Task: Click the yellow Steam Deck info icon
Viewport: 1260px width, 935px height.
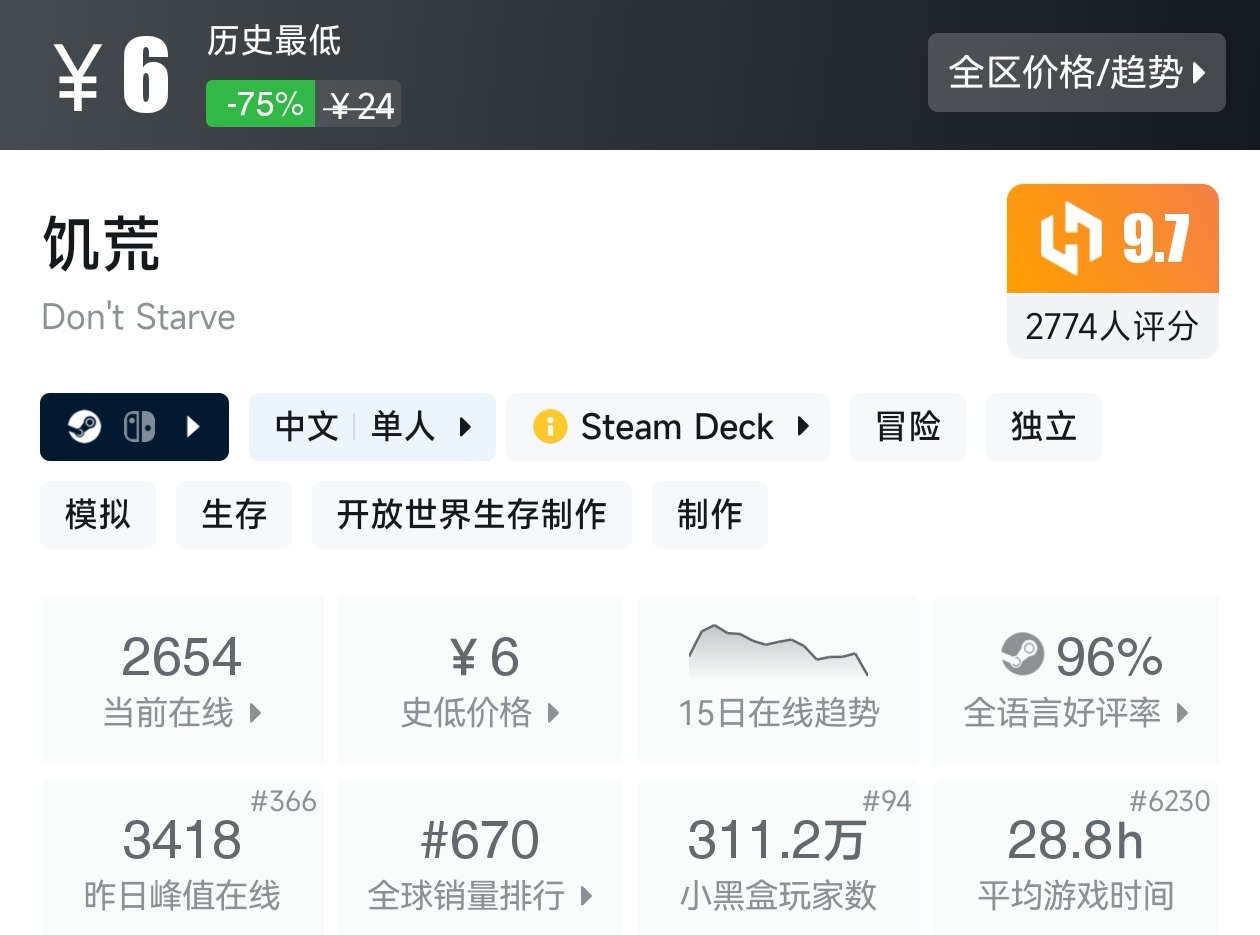Action: pos(550,427)
